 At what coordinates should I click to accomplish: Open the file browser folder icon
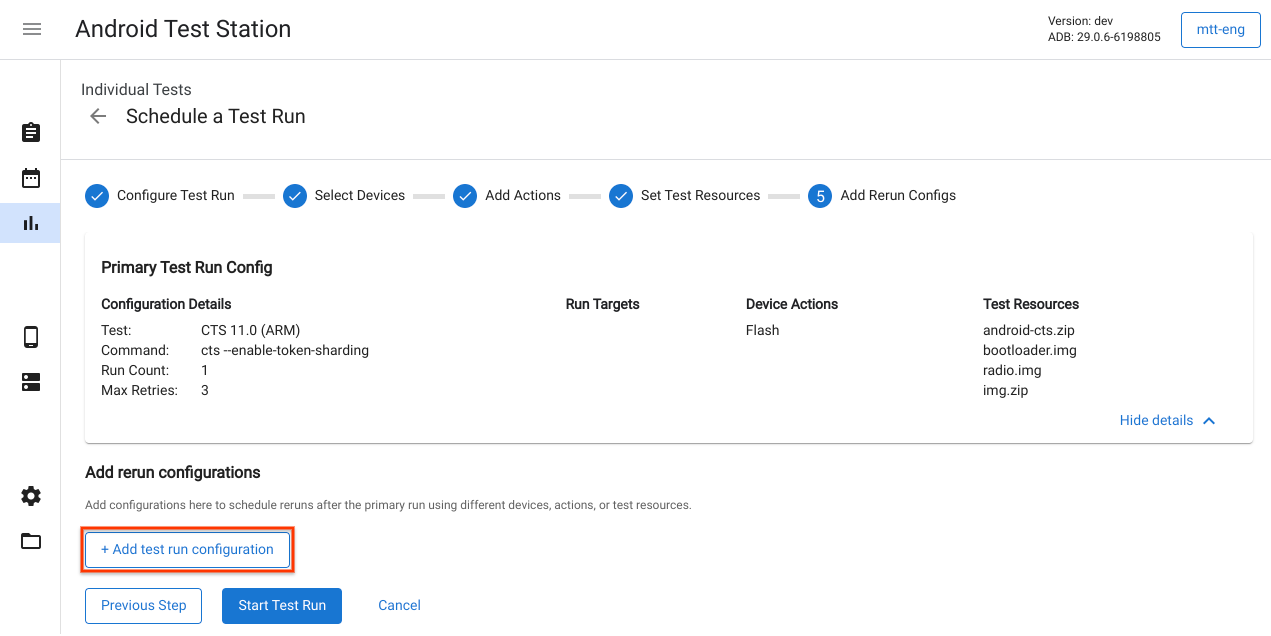coord(30,541)
